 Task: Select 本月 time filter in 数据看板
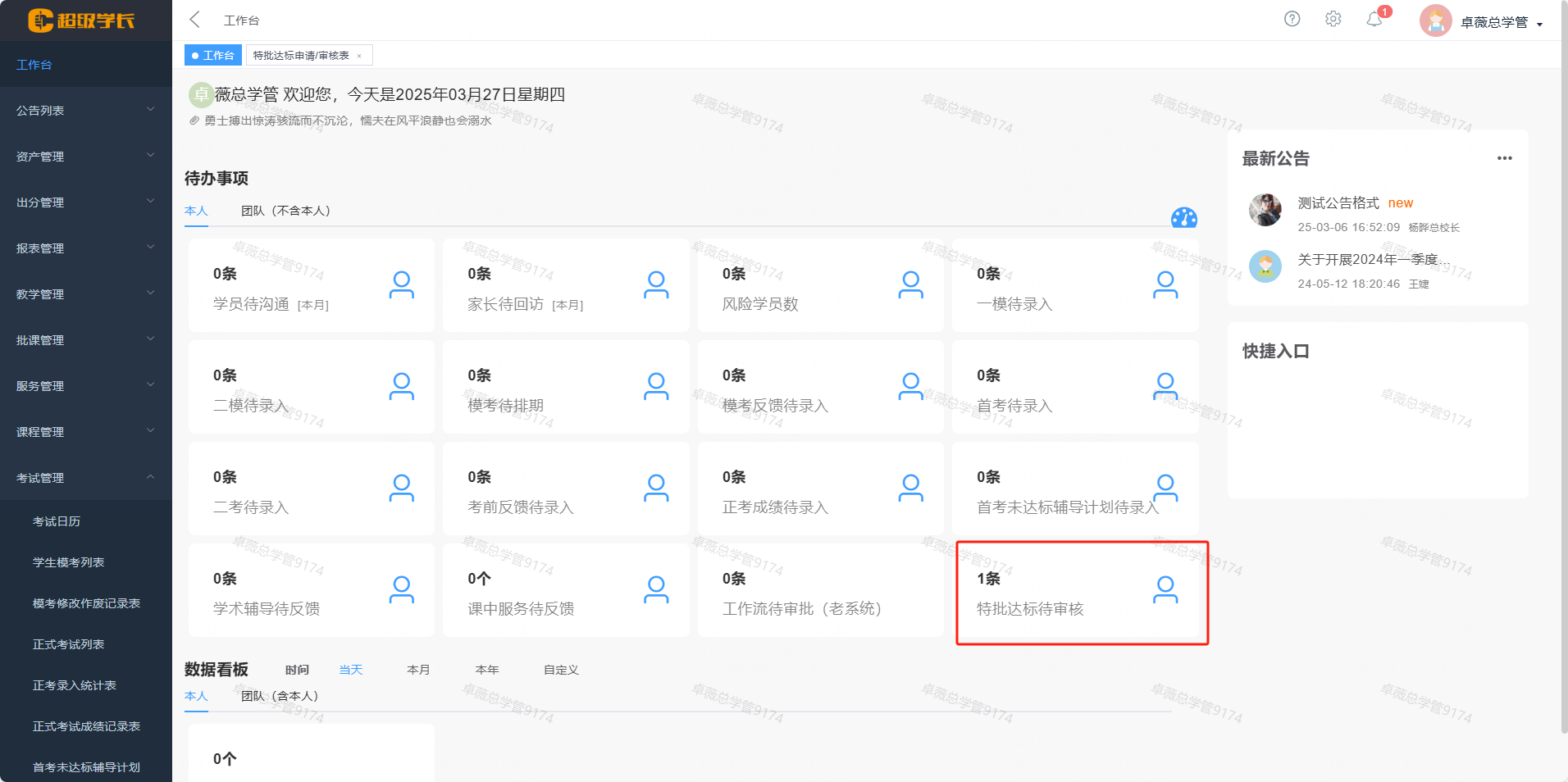418,670
